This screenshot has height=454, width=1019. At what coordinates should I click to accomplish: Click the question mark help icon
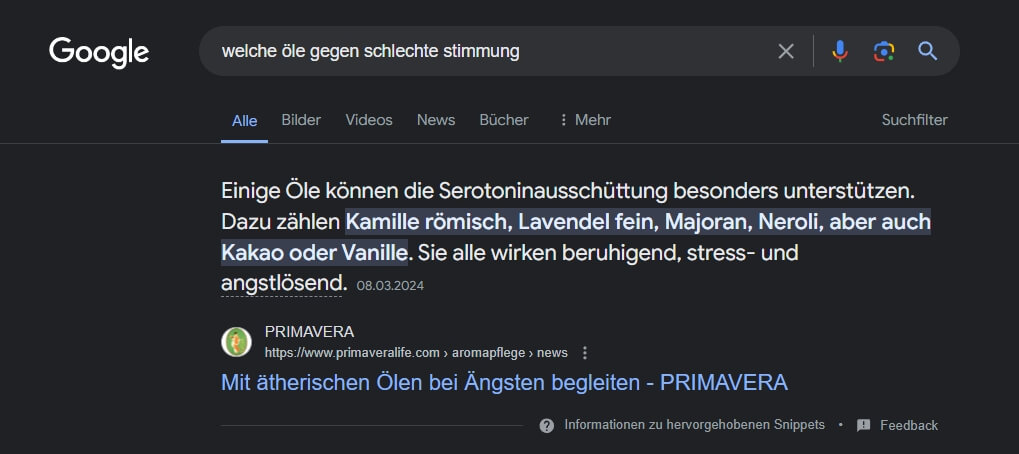tap(547, 425)
